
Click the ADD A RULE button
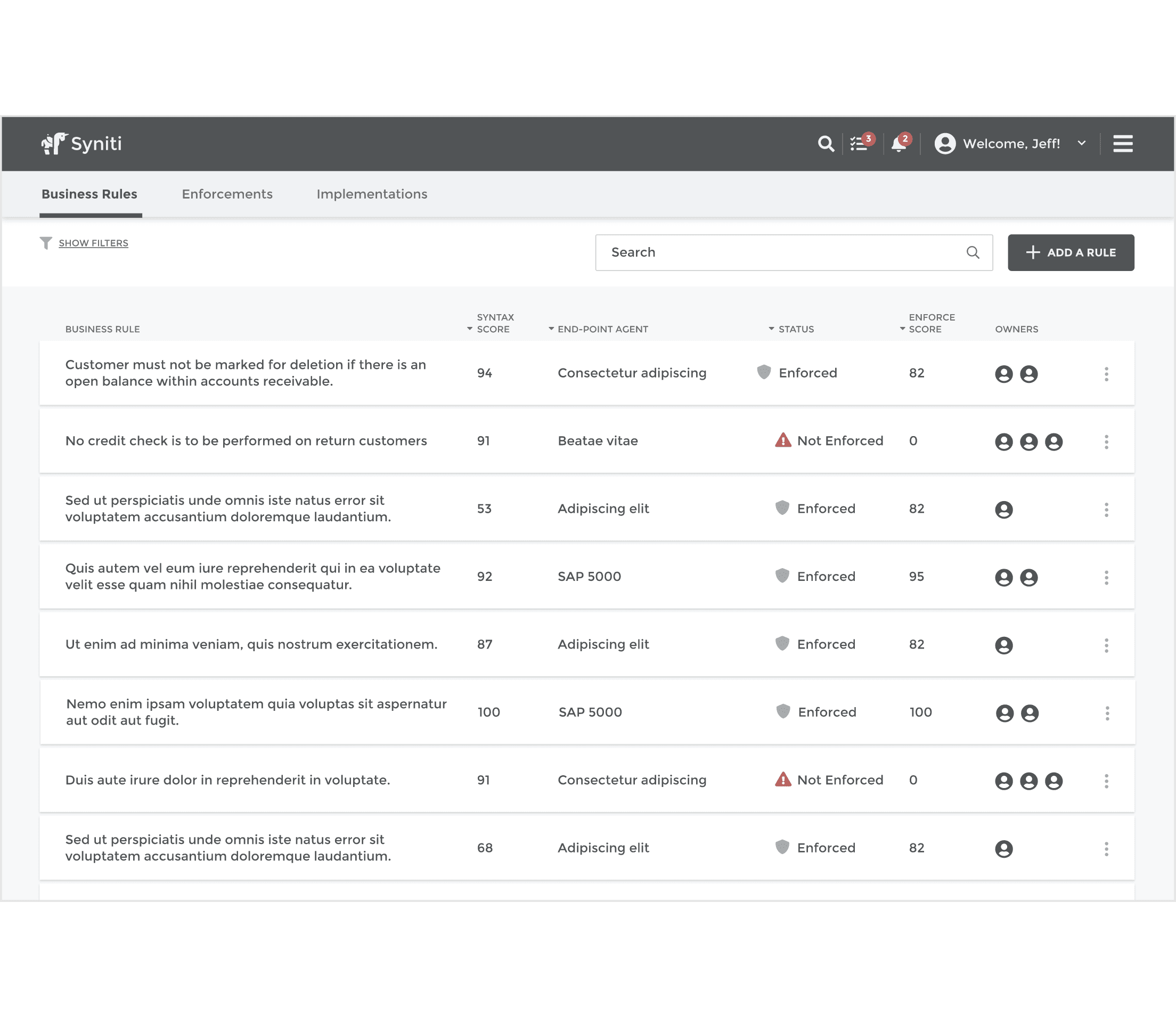(x=1071, y=252)
